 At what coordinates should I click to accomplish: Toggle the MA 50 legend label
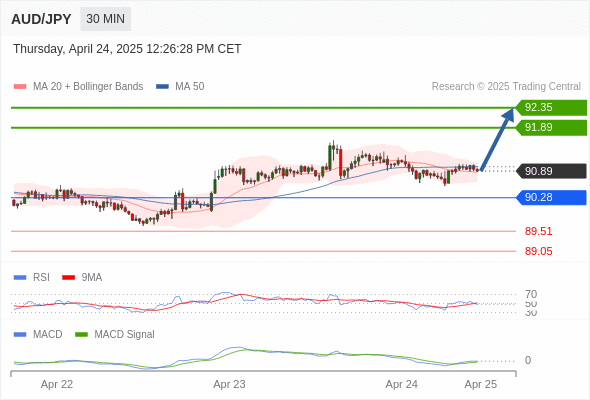tap(190, 87)
